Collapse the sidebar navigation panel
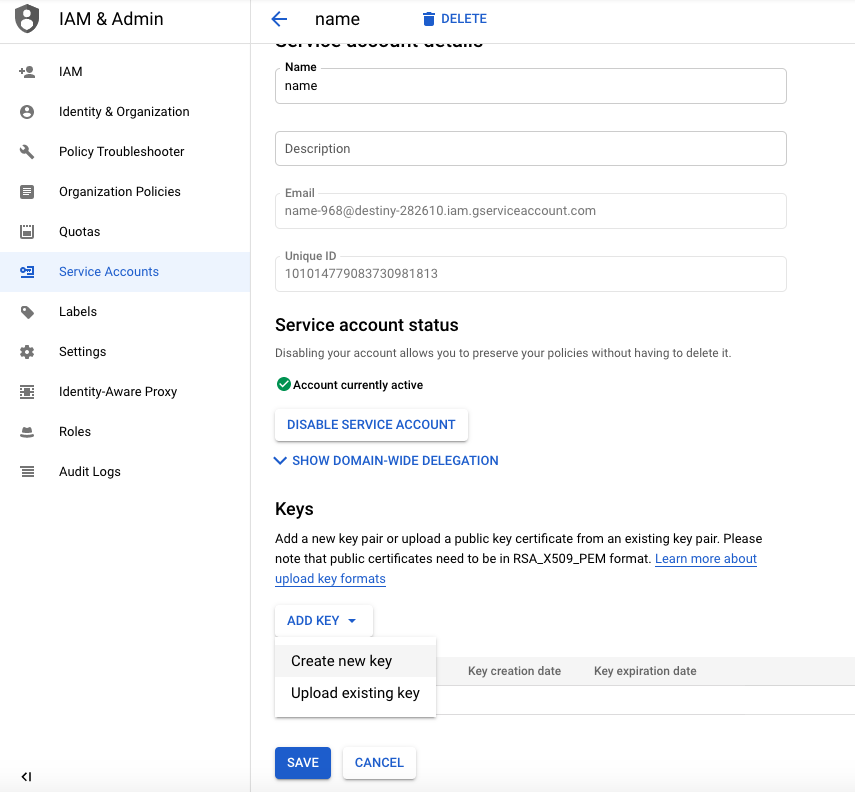Screen dimensions: 855x792 26,776
